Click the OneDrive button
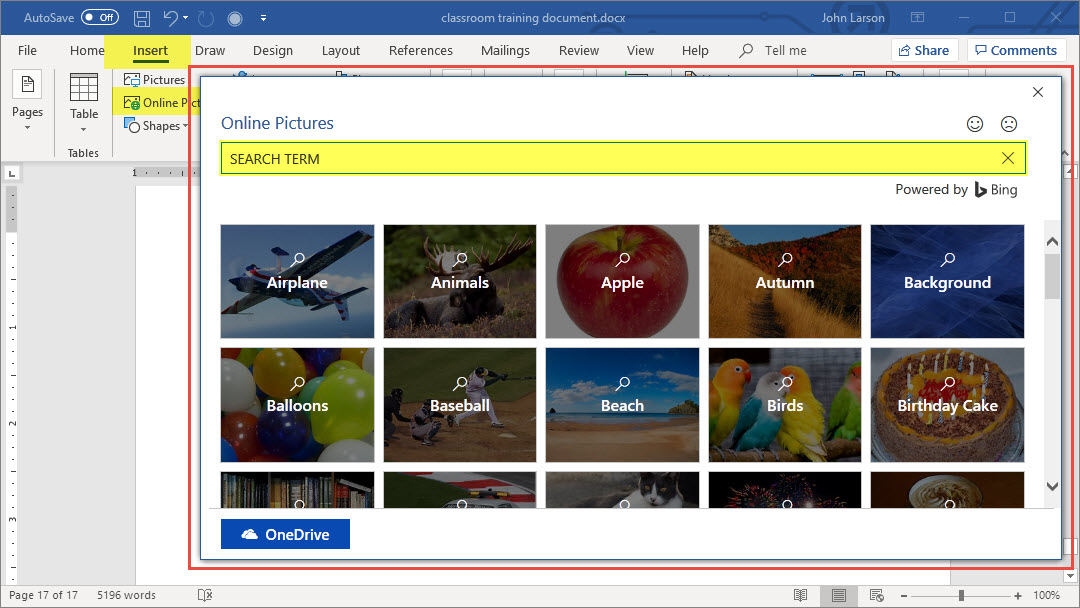Screen dimensions: 1080x608 pos(285,534)
